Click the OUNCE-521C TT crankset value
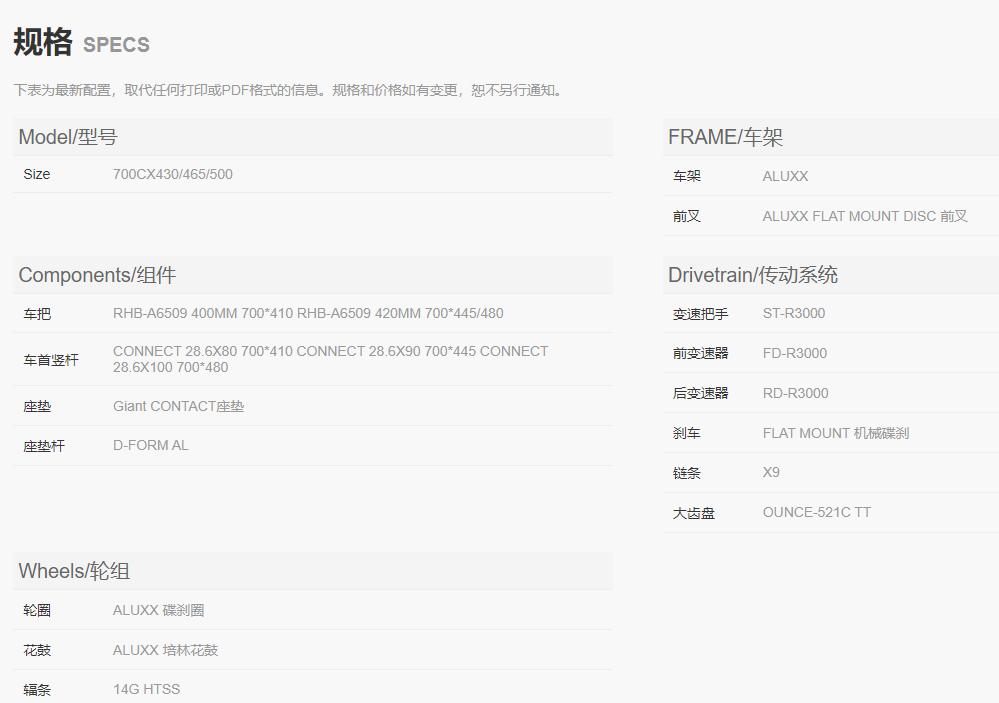This screenshot has width=999, height=703. pyautogui.click(x=816, y=512)
